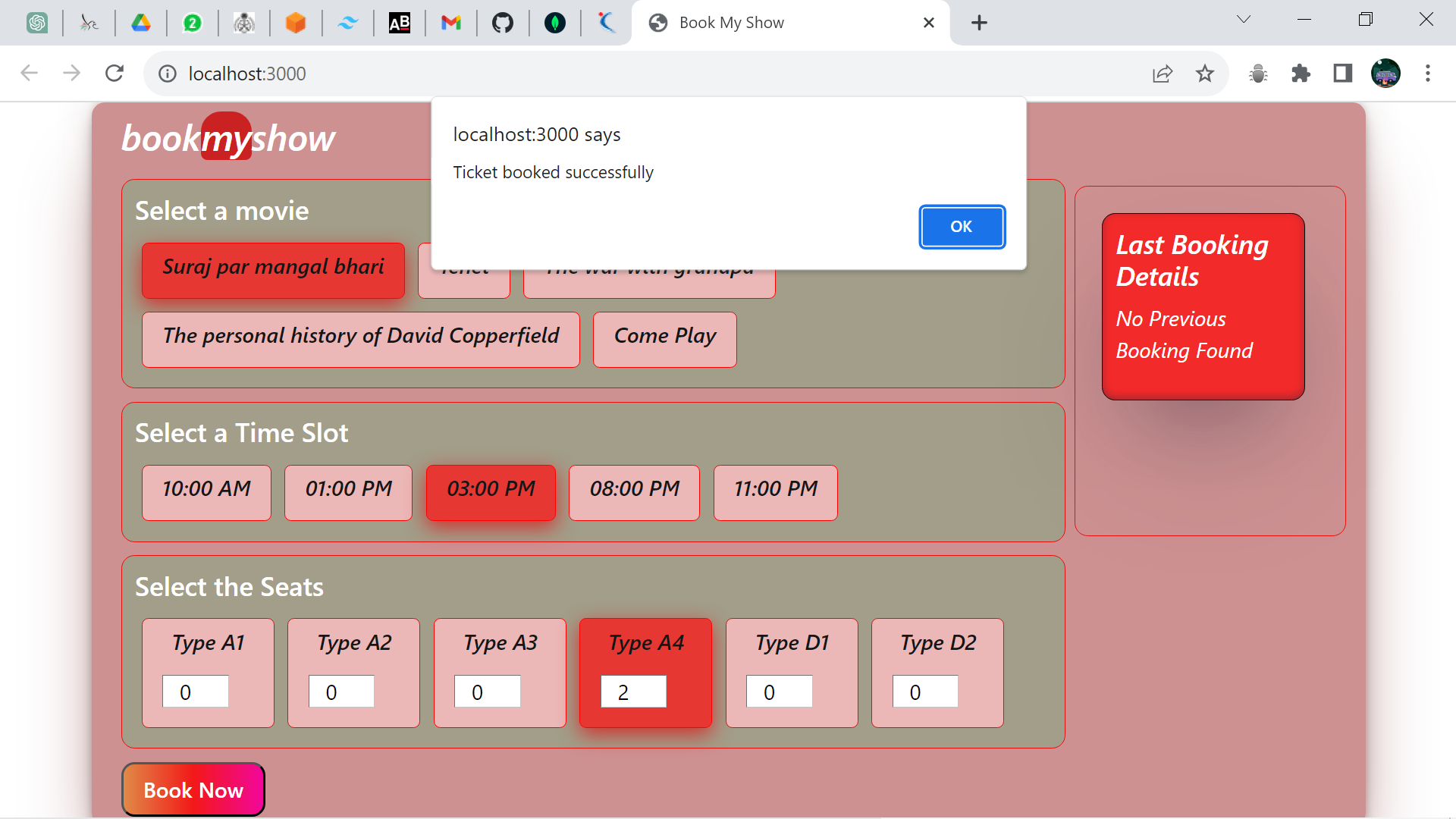
Task: View site information icon in address bar
Action: click(x=168, y=74)
